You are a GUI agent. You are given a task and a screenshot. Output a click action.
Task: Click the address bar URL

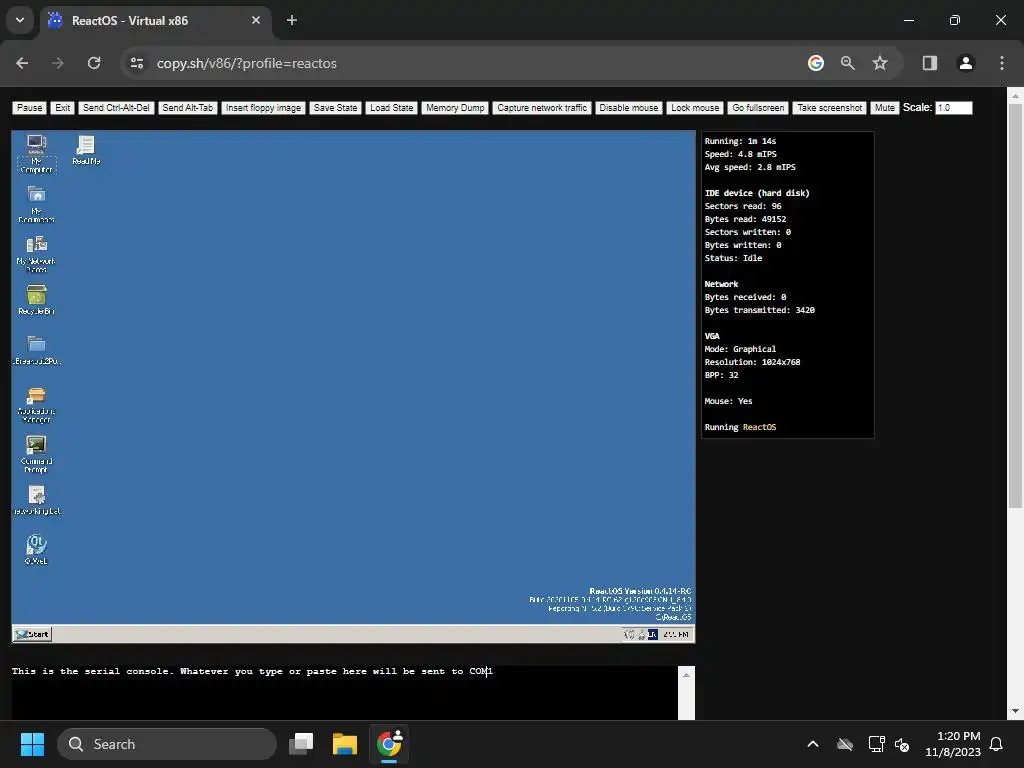coord(247,63)
